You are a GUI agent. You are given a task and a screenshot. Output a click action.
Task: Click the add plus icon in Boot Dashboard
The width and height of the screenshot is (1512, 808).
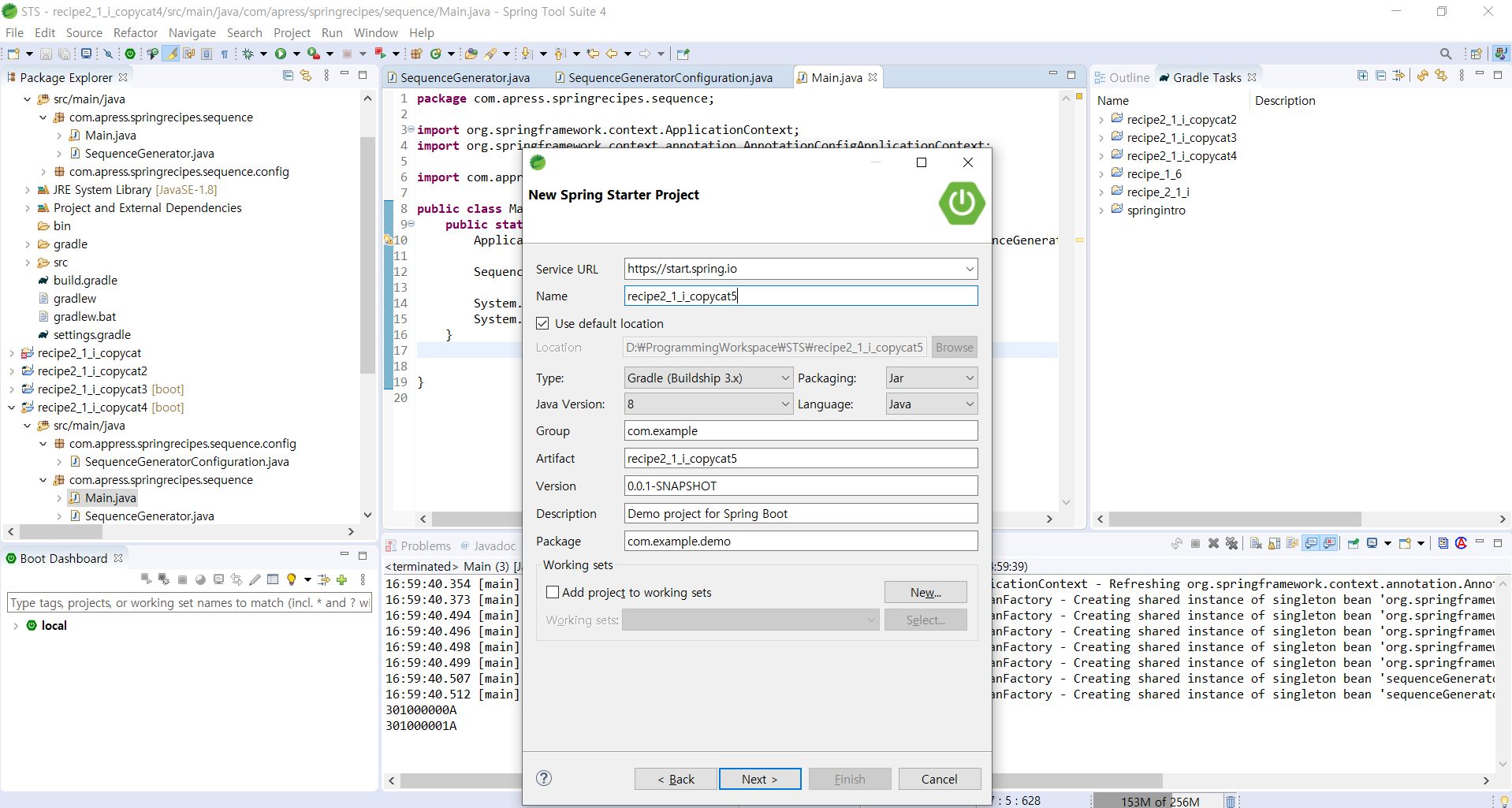pyautogui.click(x=342, y=579)
